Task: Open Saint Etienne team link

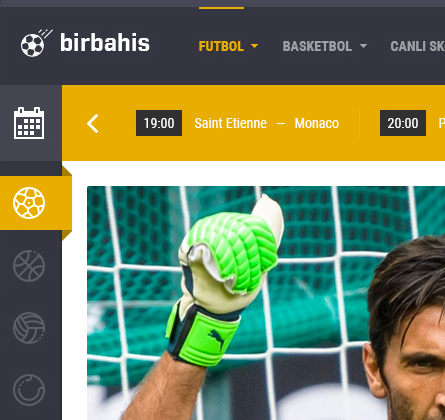Action: [x=231, y=123]
